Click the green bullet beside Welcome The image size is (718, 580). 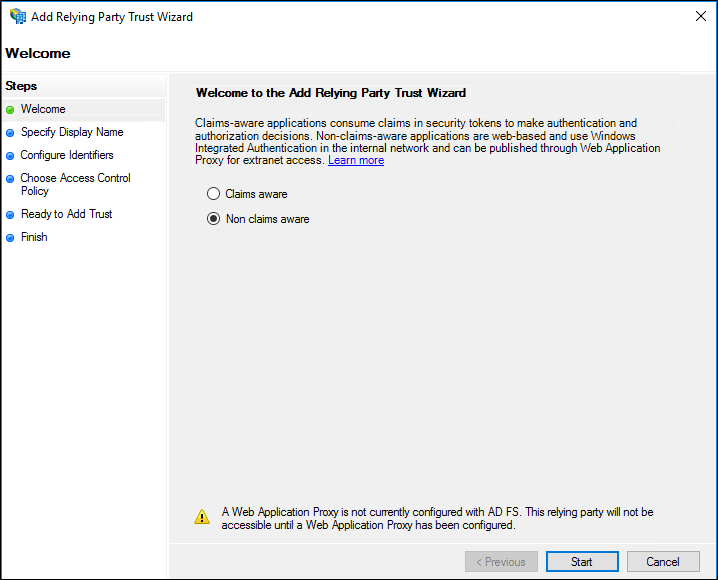pos(10,110)
